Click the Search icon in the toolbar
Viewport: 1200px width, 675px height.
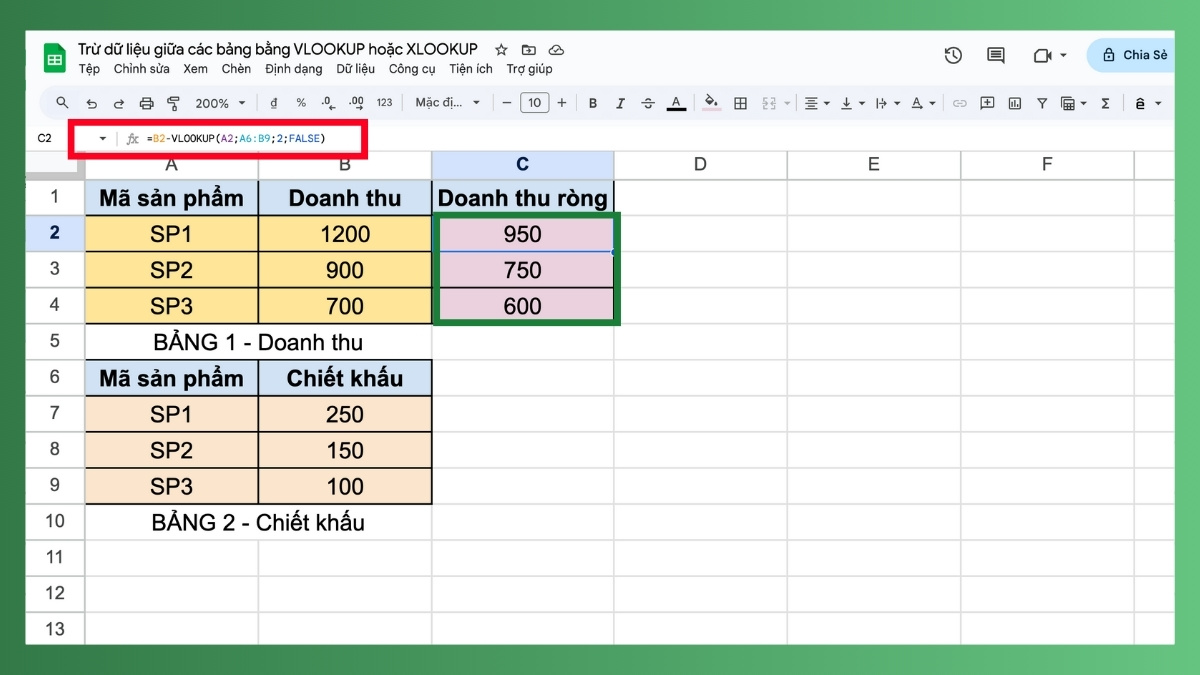tap(62, 103)
